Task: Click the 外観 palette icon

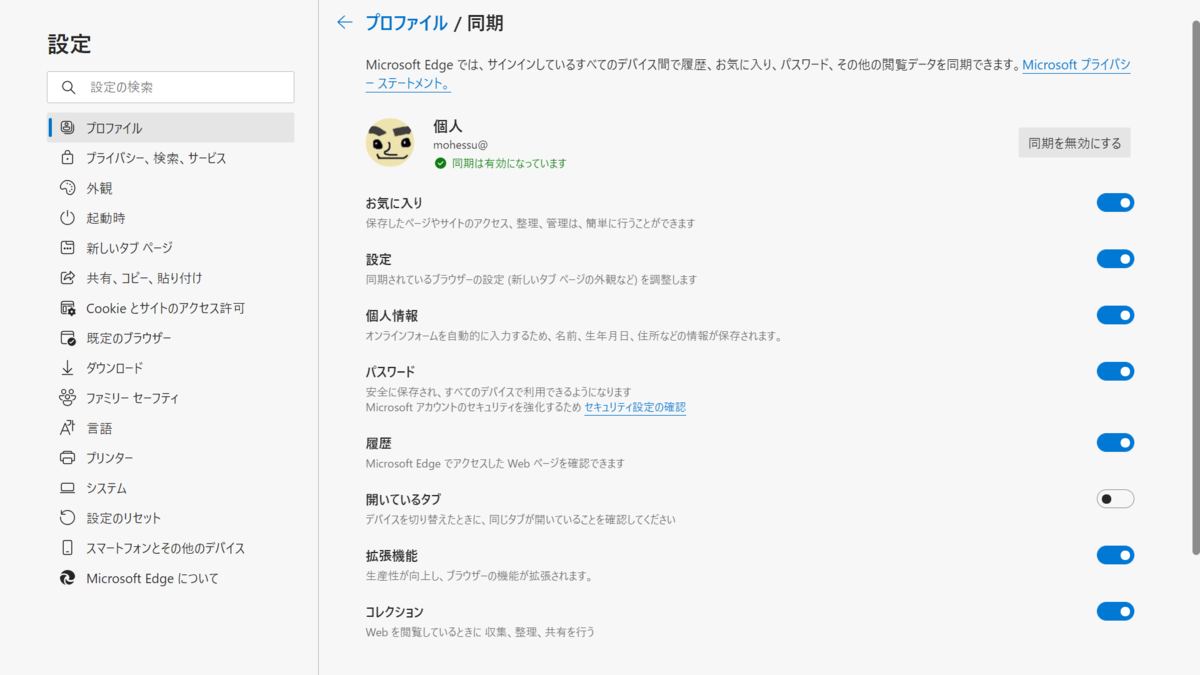Action: click(x=67, y=188)
